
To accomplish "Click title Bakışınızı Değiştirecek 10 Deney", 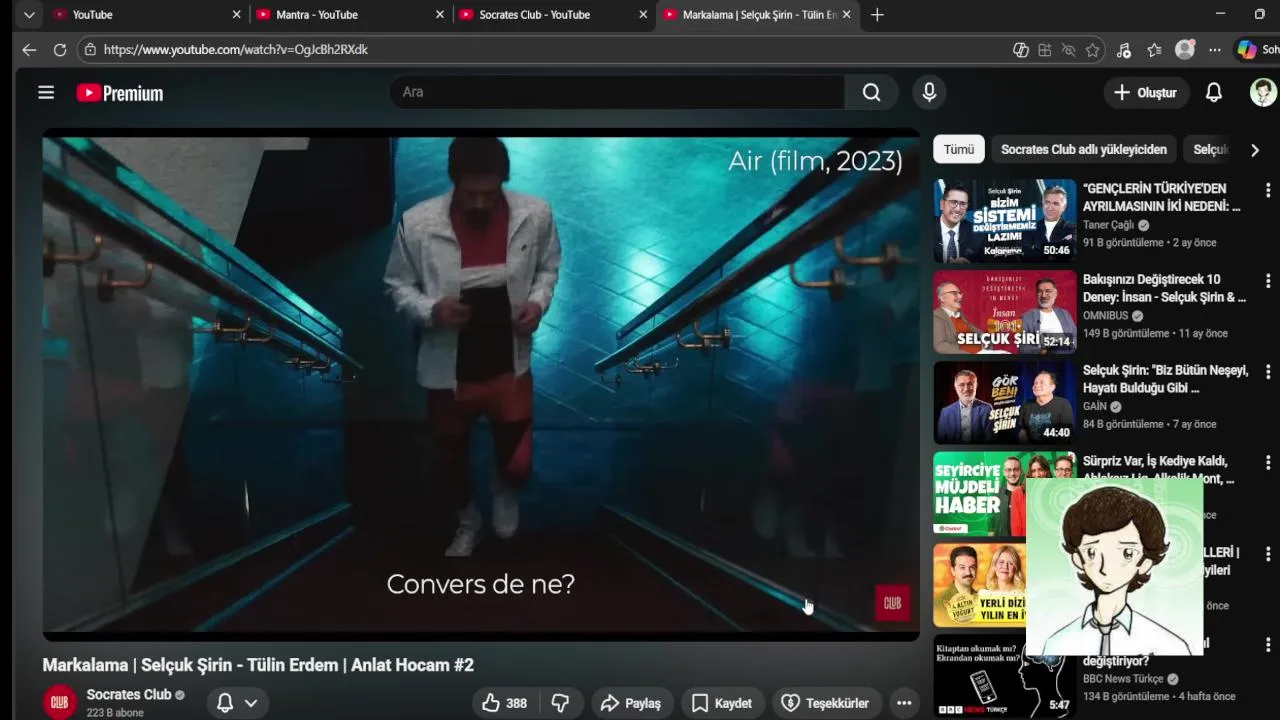I will tap(1164, 288).
